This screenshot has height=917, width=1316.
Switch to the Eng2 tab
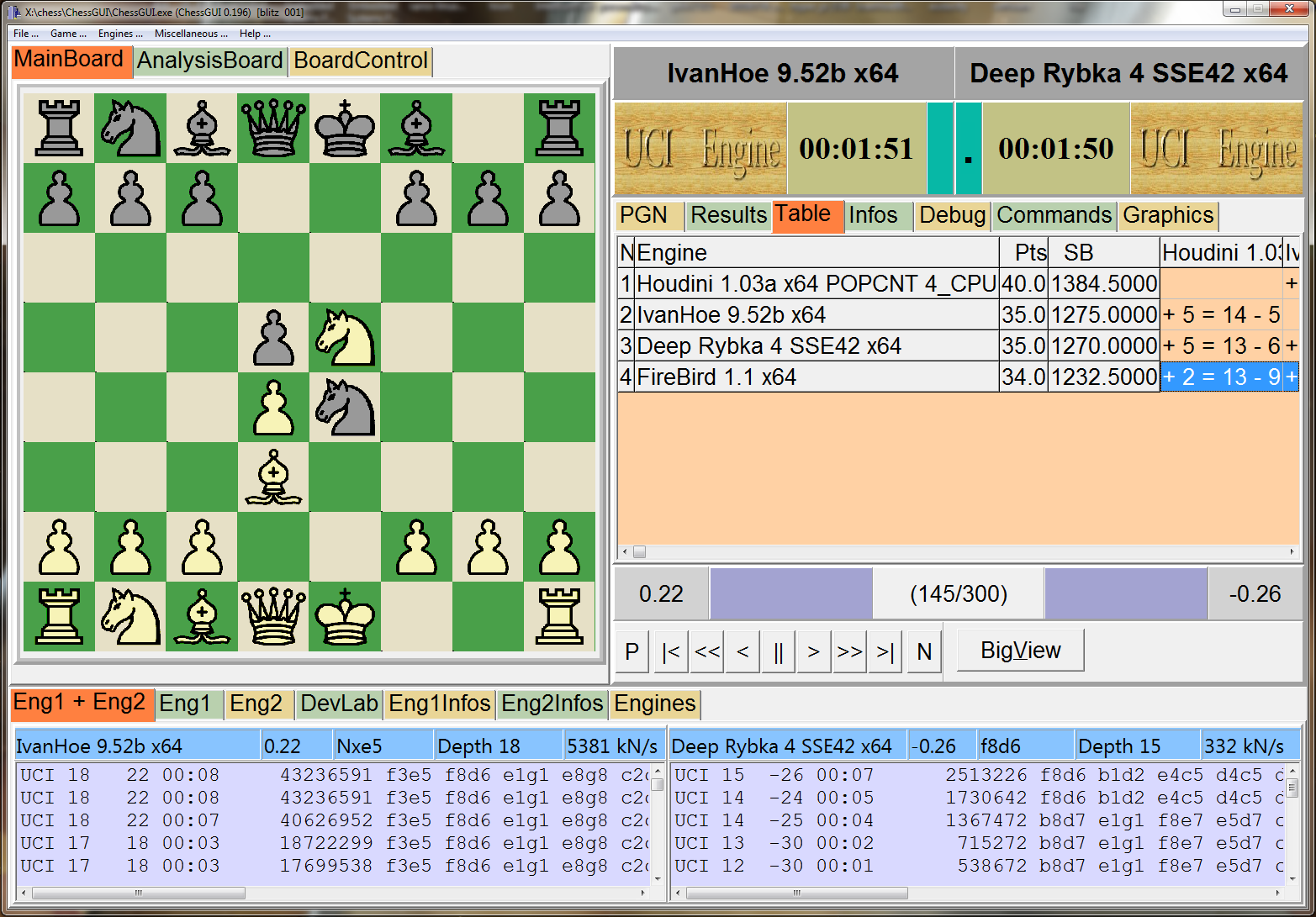[260, 704]
